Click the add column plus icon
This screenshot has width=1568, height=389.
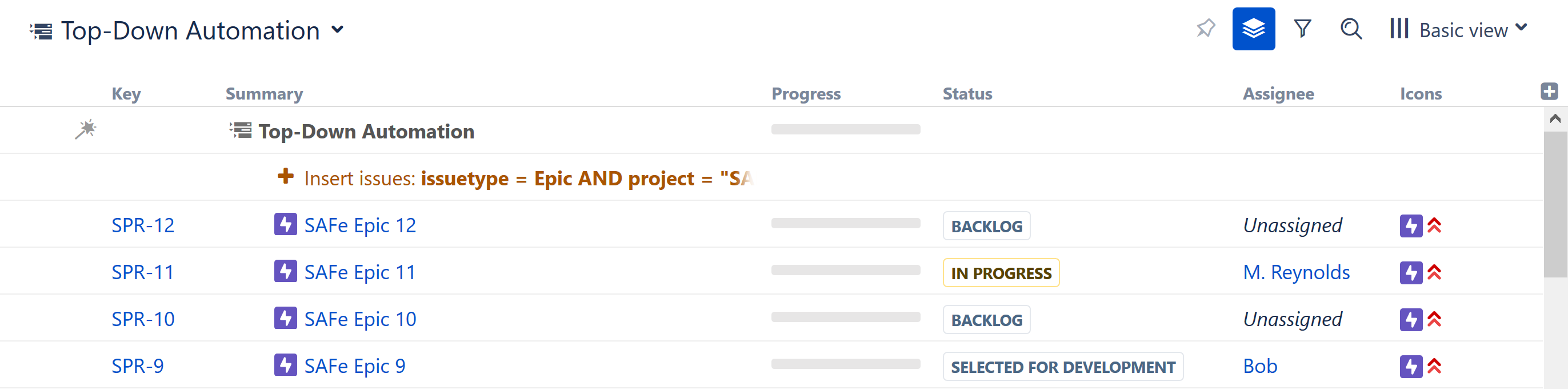pos(1549,92)
